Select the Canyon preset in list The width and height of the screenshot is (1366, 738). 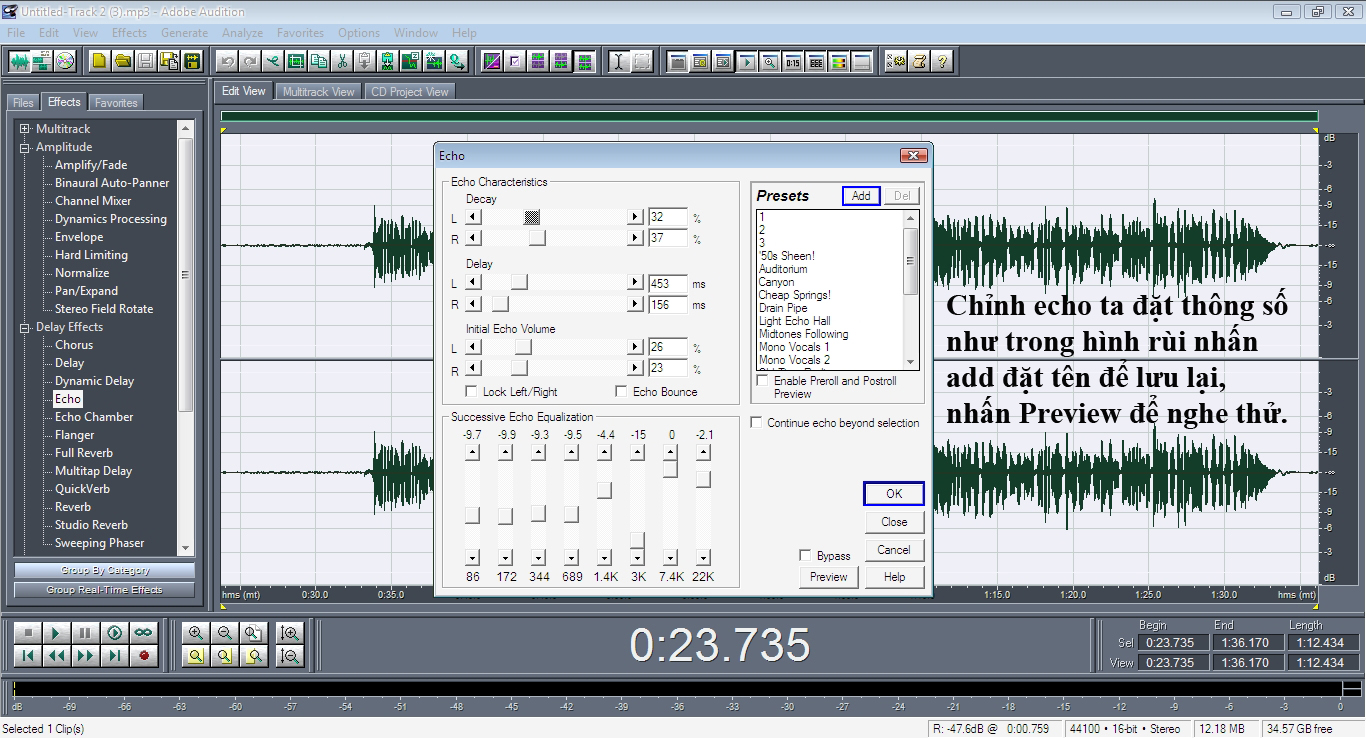coord(776,282)
